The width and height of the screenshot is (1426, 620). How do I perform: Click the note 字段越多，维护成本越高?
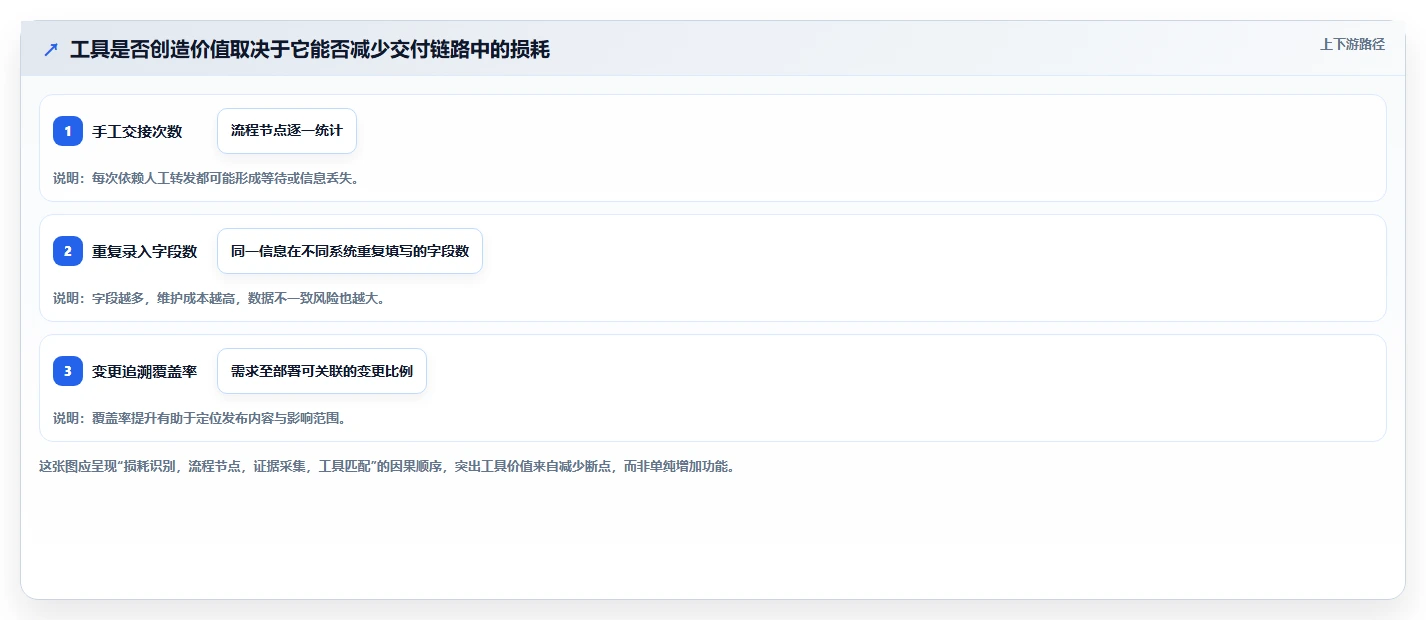pyautogui.click(x=219, y=298)
